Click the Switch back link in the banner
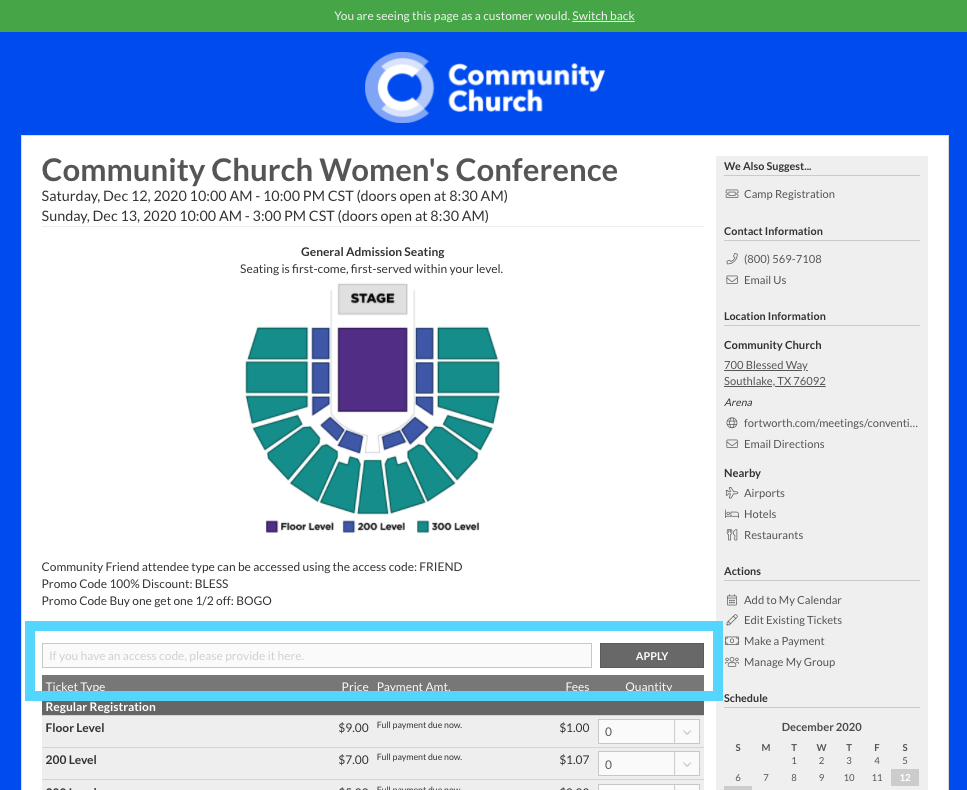The image size is (967, 790). 603,16
